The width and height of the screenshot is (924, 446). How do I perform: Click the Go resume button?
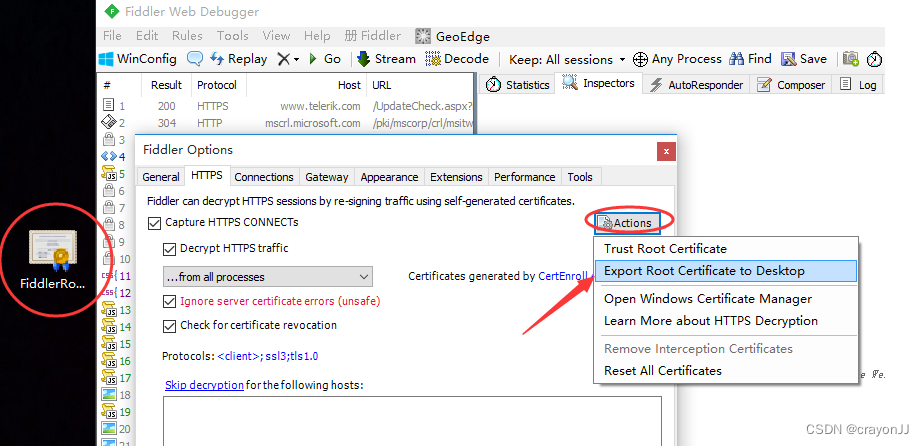click(325, 59)
